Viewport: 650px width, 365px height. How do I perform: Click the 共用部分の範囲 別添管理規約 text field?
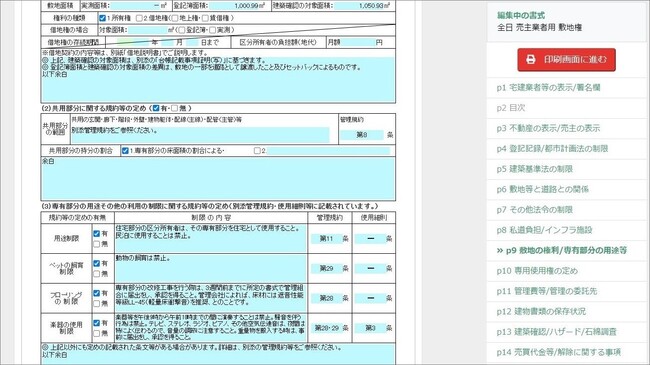[x=200, y=135]
